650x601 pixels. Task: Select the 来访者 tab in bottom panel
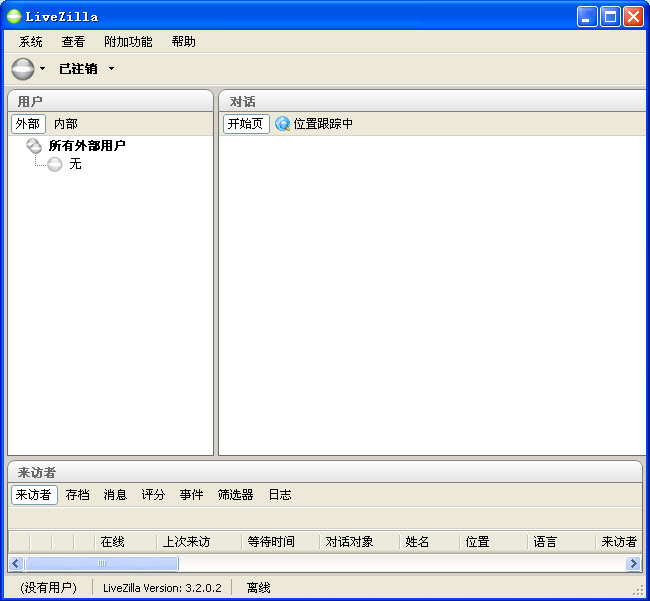coord(34,494)
